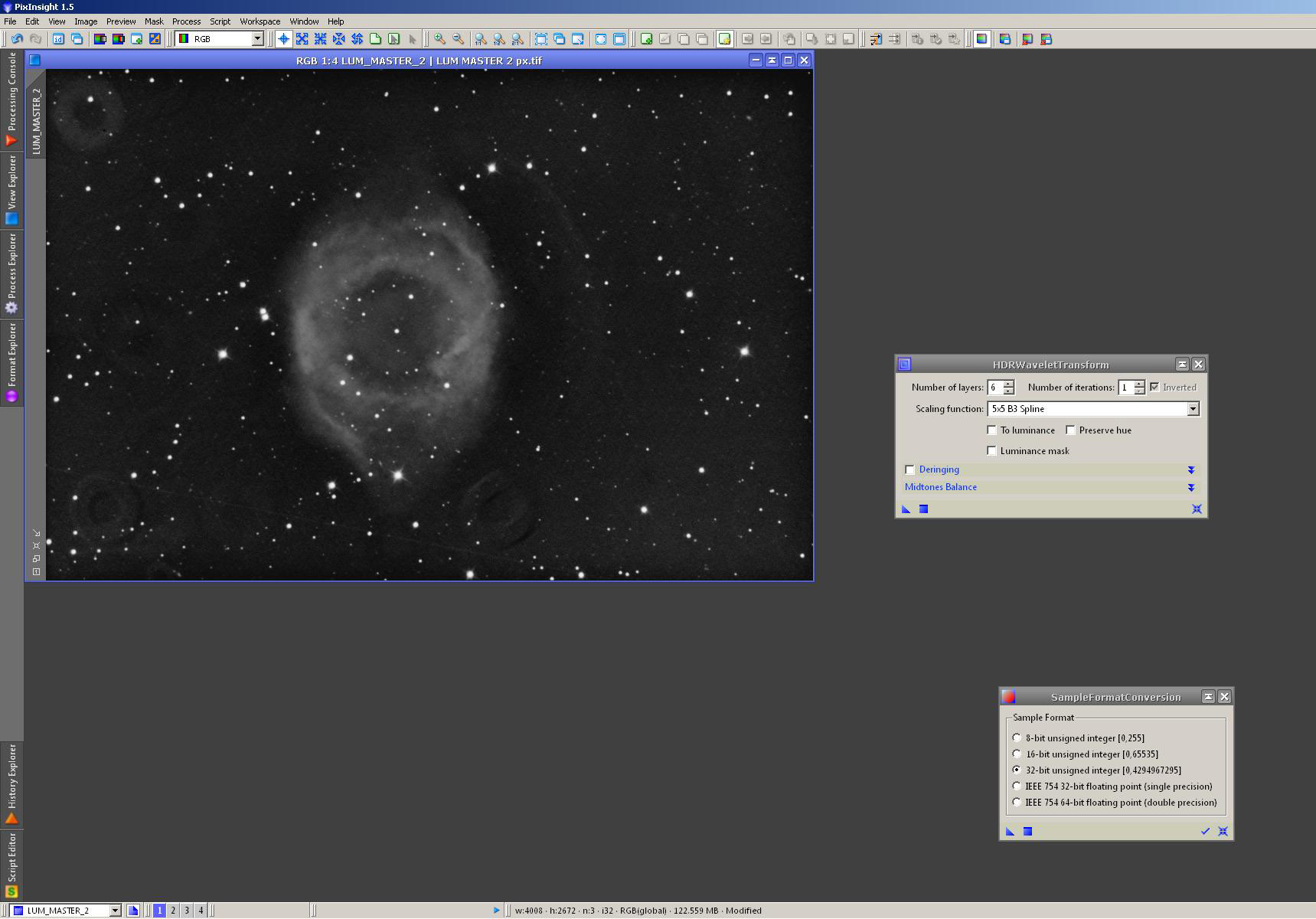Image resolution: width=1316 pixels, height=919 pixels.
Task: Open the Mask menu
Action: (154, 21)
